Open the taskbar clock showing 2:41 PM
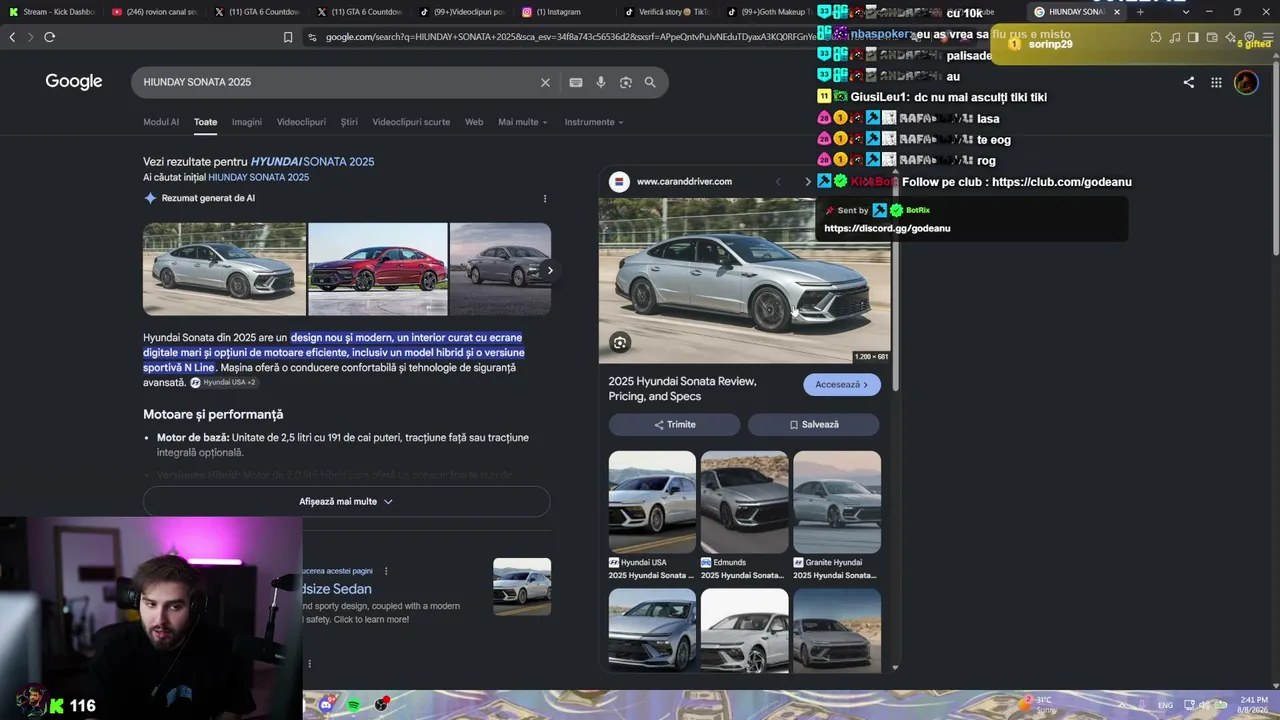 [x=1253, y=705]
